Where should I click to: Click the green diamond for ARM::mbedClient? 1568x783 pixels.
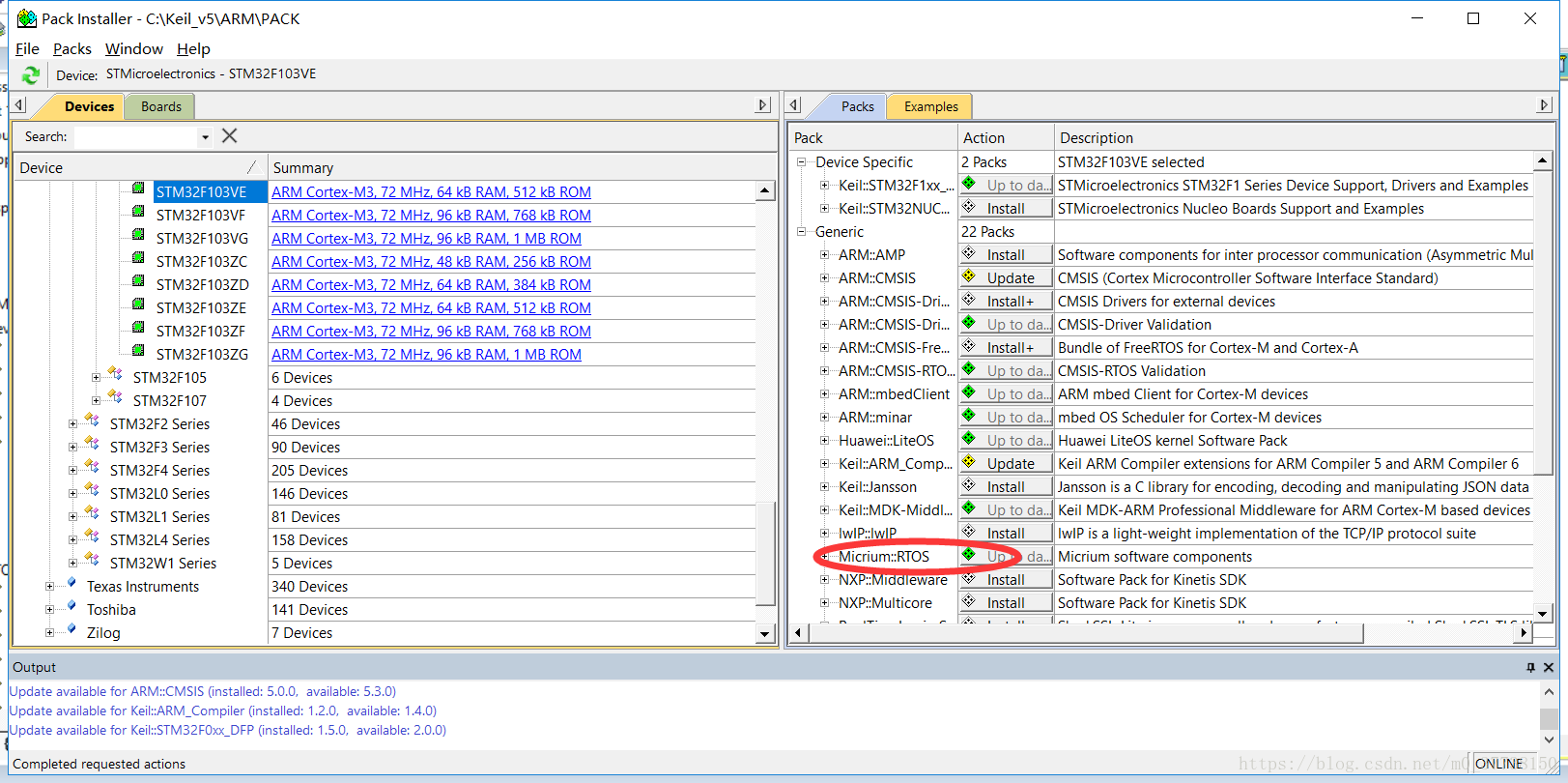[x=969, y=392]
